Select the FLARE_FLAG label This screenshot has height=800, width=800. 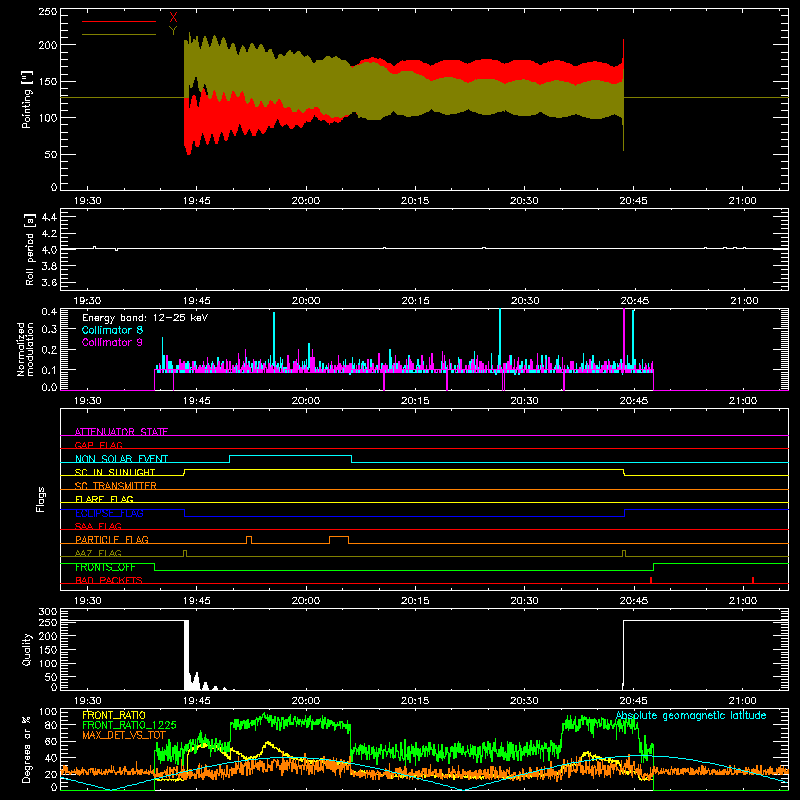[x=104, y=499]
